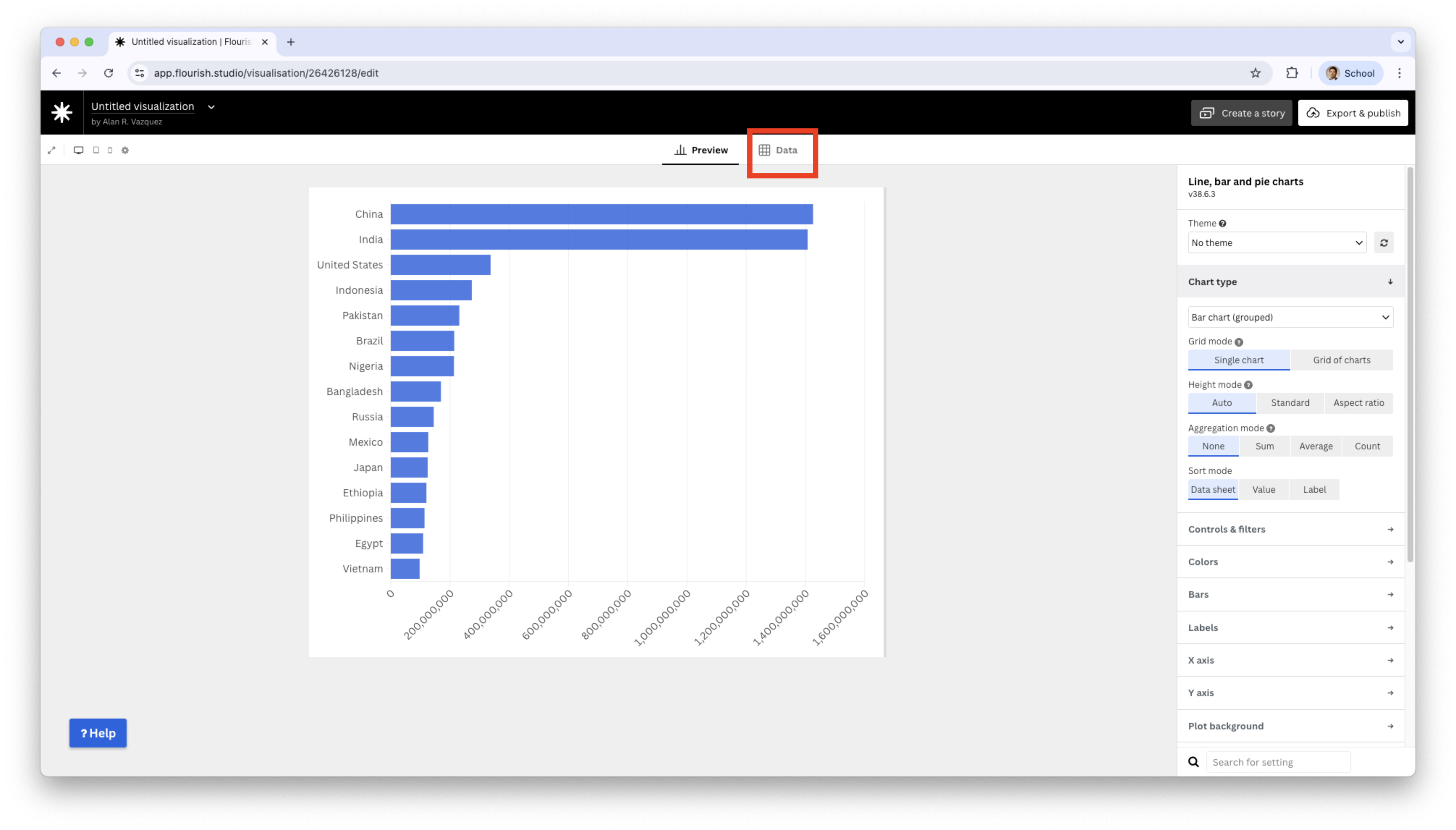Click Create a story button
The height and width of the screenshot is (830, 1456).
1241,113
